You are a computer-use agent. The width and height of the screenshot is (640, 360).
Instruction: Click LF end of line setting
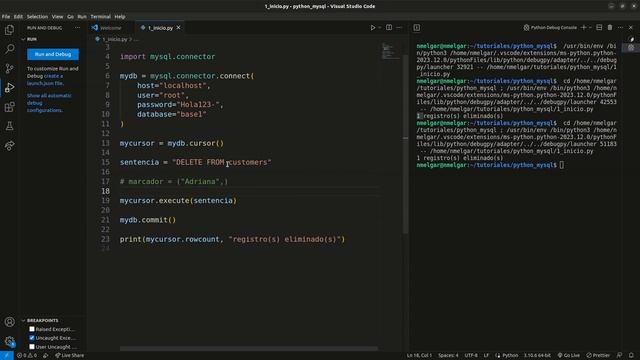tap(486, 356)
